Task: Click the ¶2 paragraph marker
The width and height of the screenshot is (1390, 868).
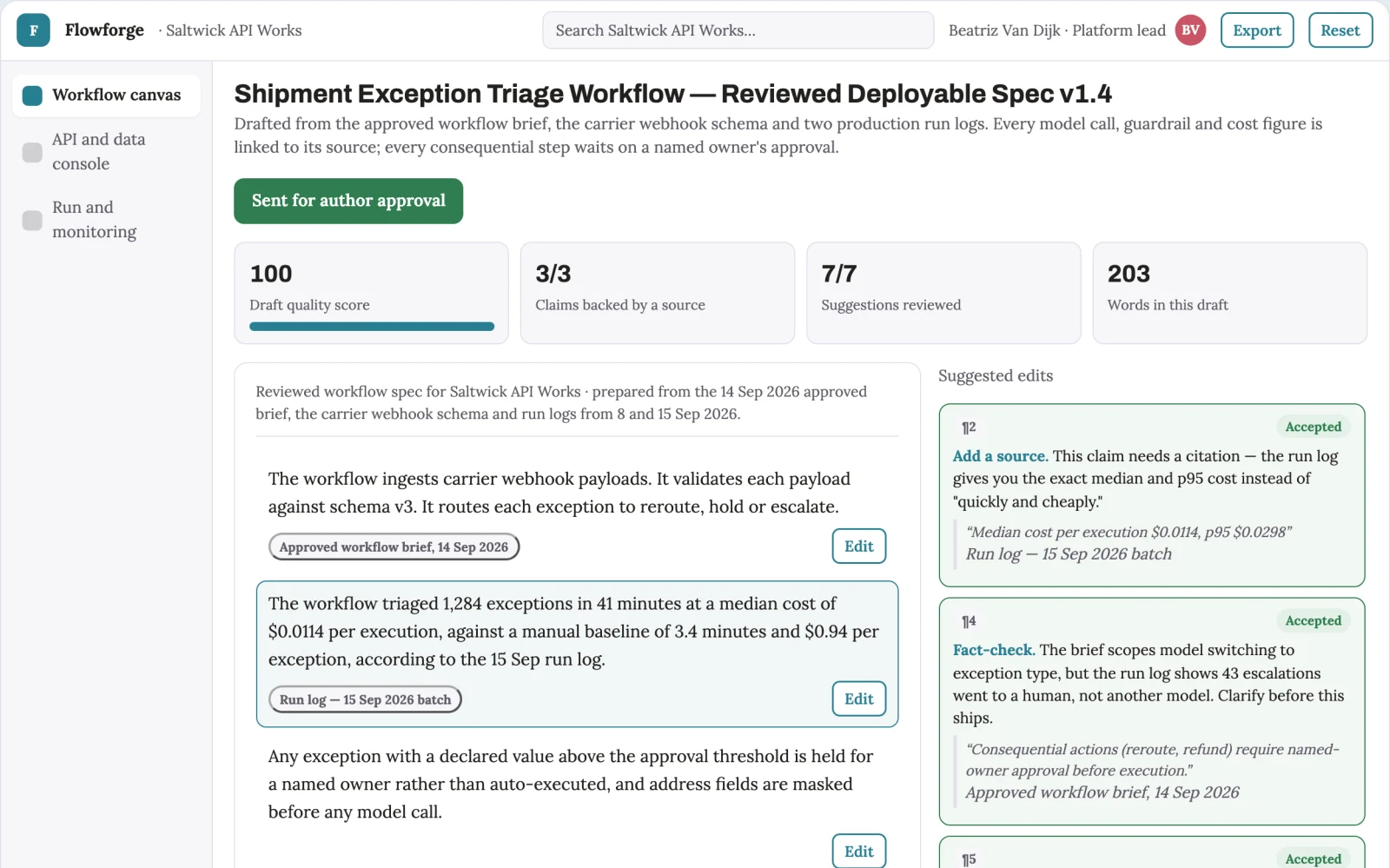Action: 969,427
